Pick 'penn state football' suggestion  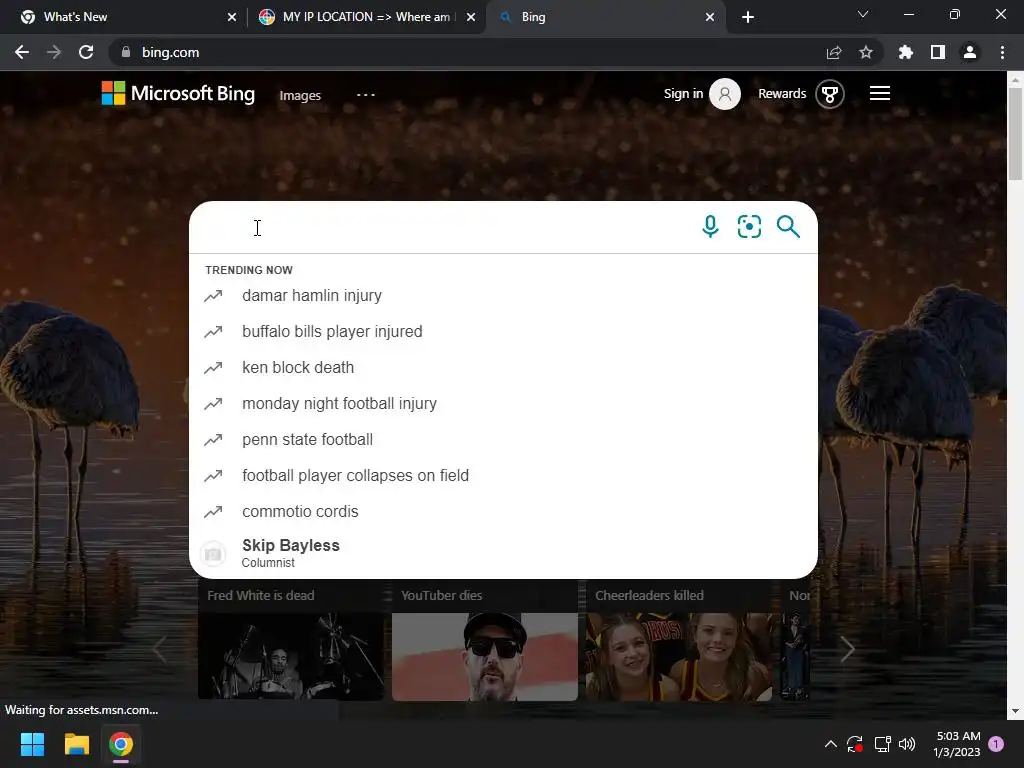503,440
